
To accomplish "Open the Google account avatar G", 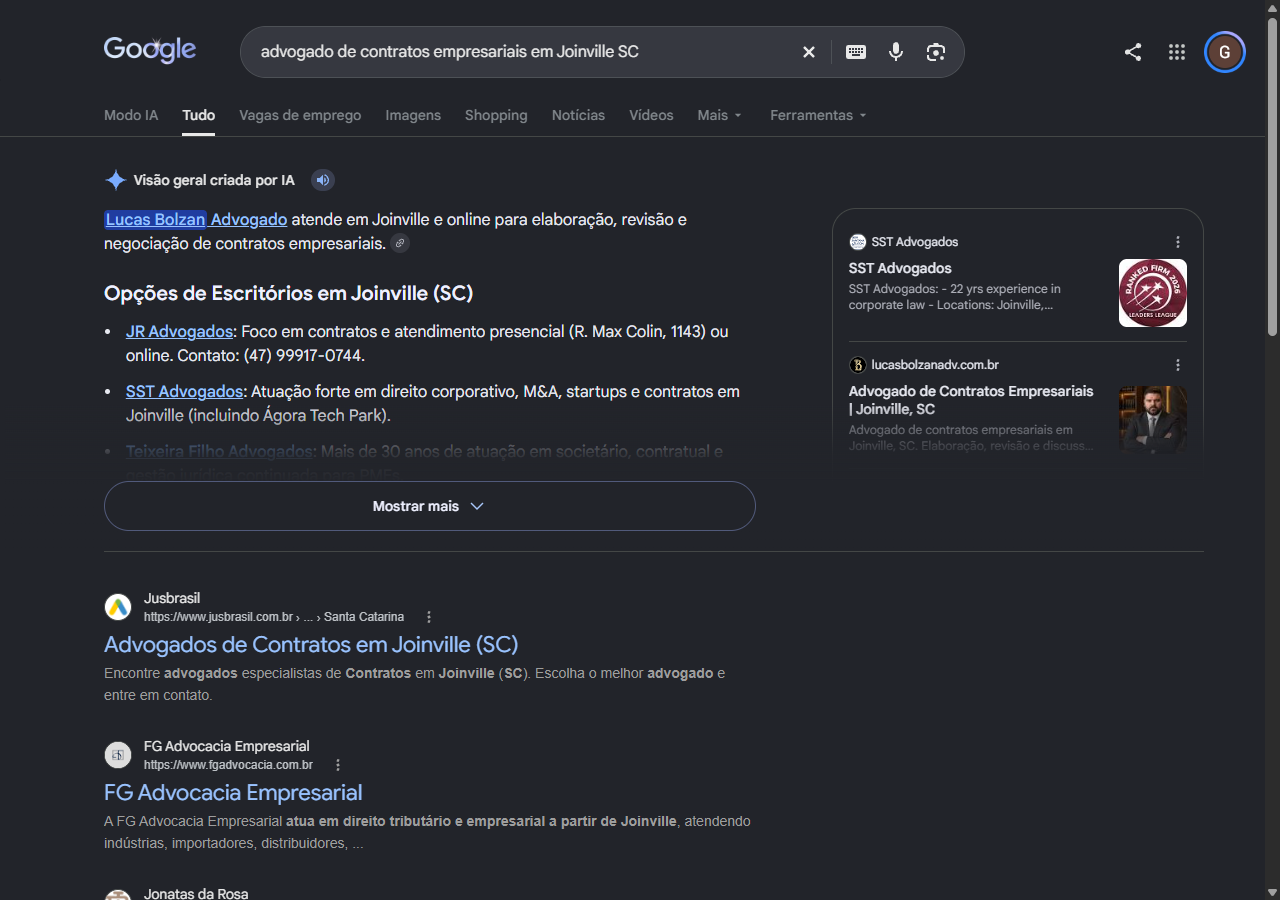I will (x=1225, y=52).
